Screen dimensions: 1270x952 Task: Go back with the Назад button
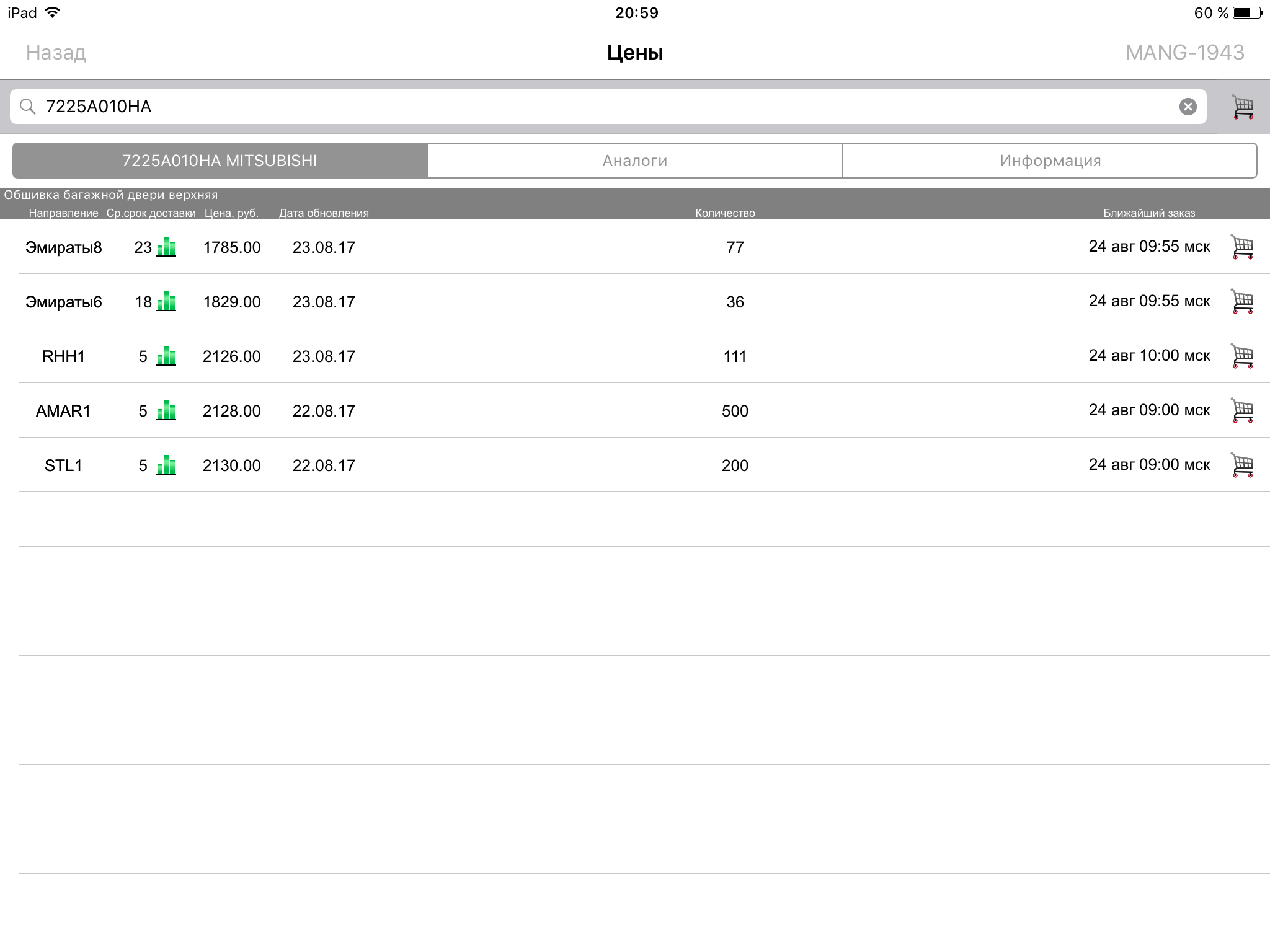pos(56,53)
